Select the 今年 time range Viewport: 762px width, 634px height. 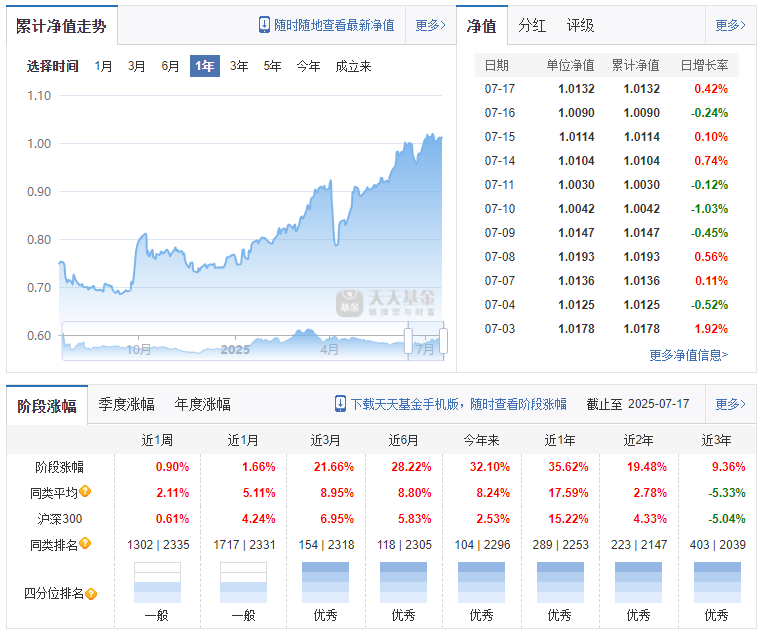click(x=308, y=66)
